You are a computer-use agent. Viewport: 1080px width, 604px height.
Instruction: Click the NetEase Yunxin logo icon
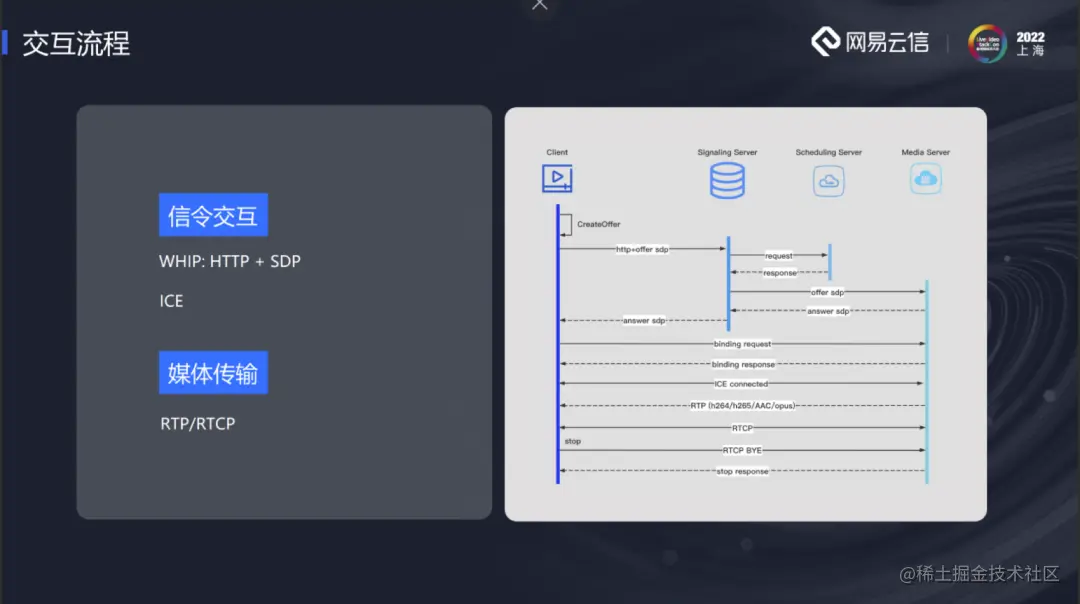click(826, 42)
